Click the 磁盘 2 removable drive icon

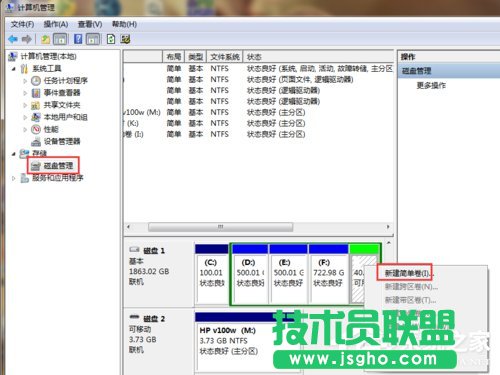point(134,317)
